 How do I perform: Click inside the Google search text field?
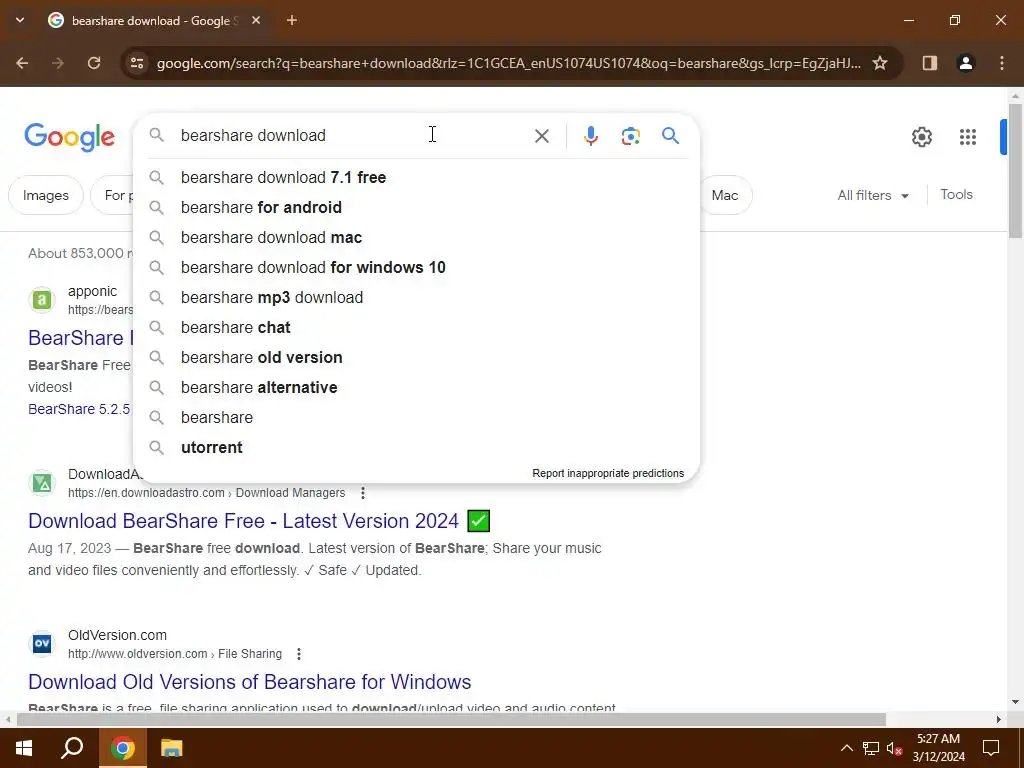[x=353, y=136]
